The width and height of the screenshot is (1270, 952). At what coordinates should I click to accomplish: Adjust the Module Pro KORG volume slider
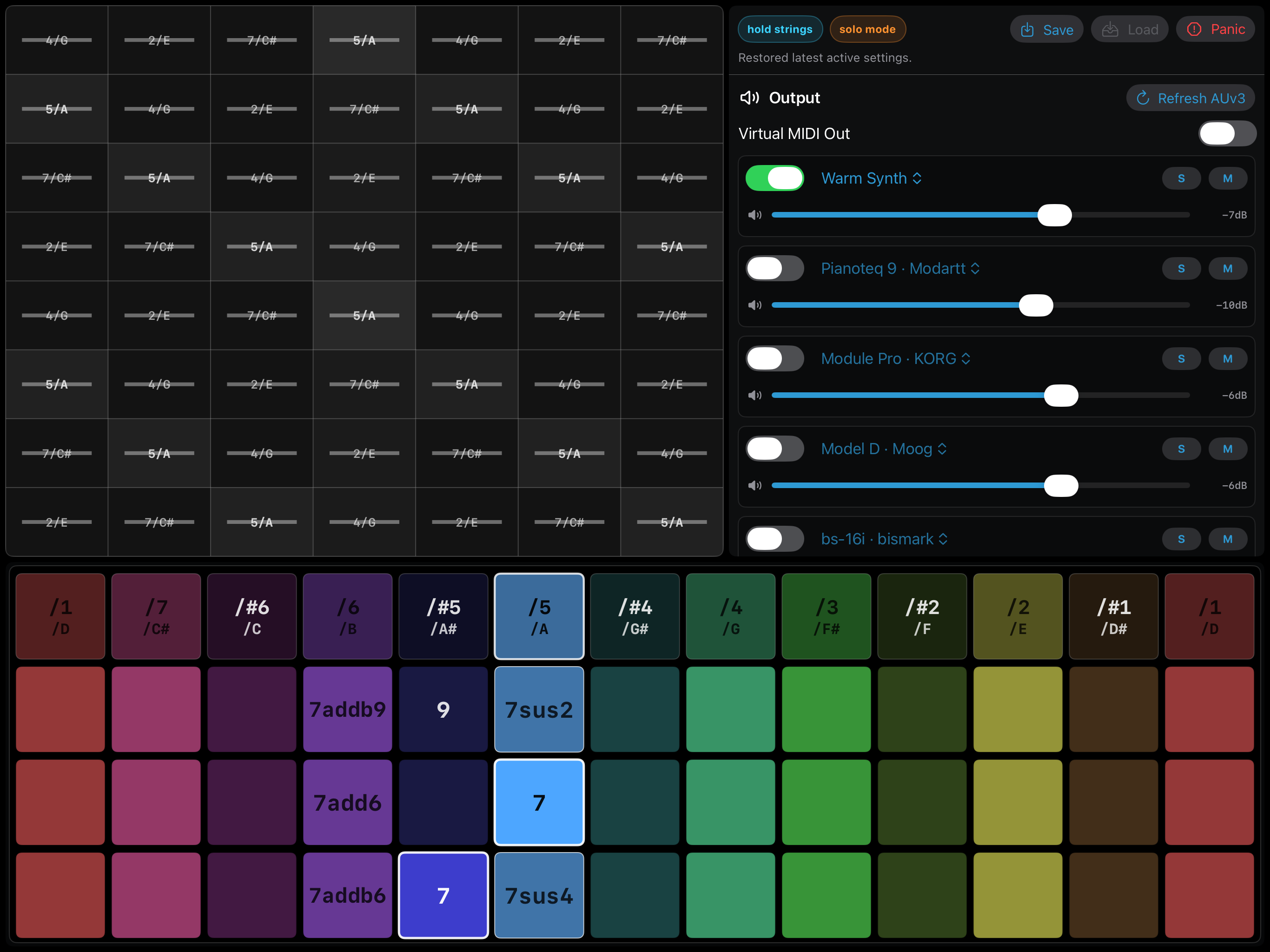981,396
